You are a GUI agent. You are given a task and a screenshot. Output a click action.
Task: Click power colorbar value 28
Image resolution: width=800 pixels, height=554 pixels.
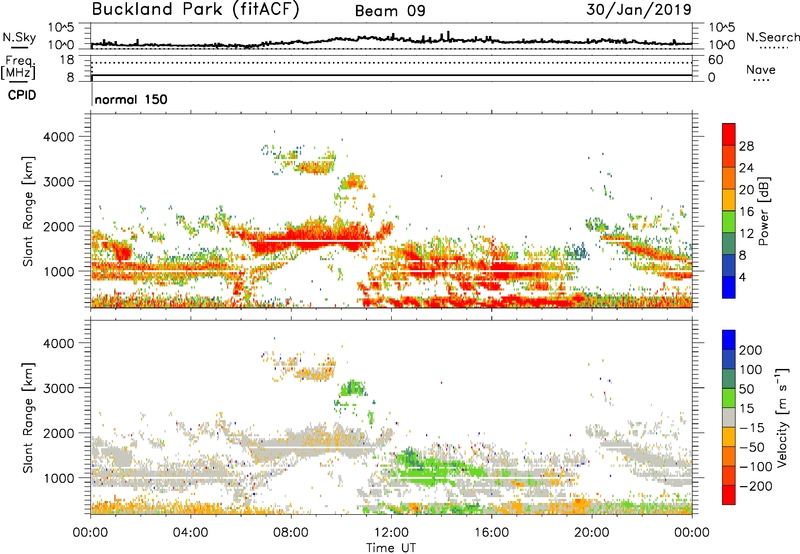[746, 146]
